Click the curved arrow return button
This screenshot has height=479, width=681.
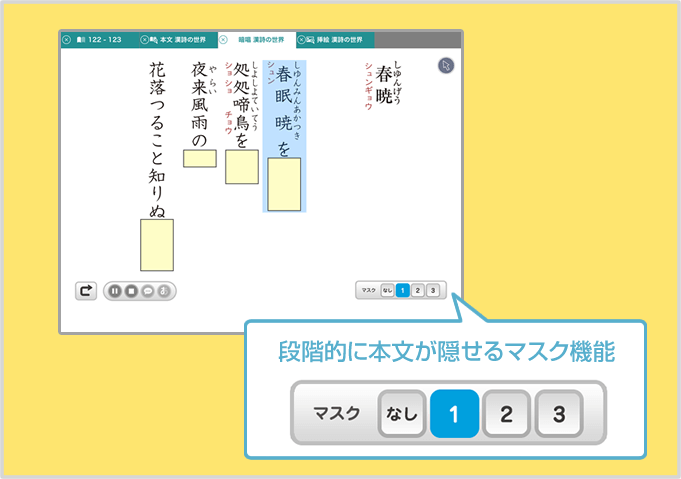coord(86,291)
